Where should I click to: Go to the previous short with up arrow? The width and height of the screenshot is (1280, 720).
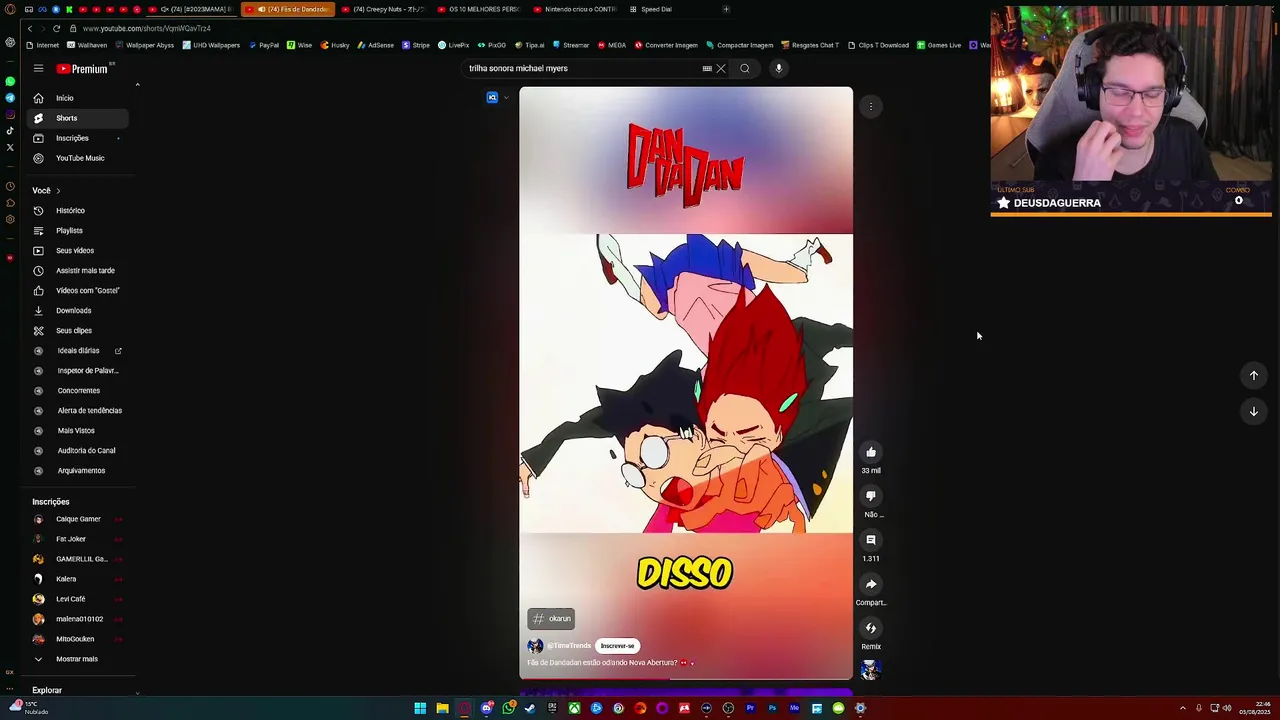1253,375
